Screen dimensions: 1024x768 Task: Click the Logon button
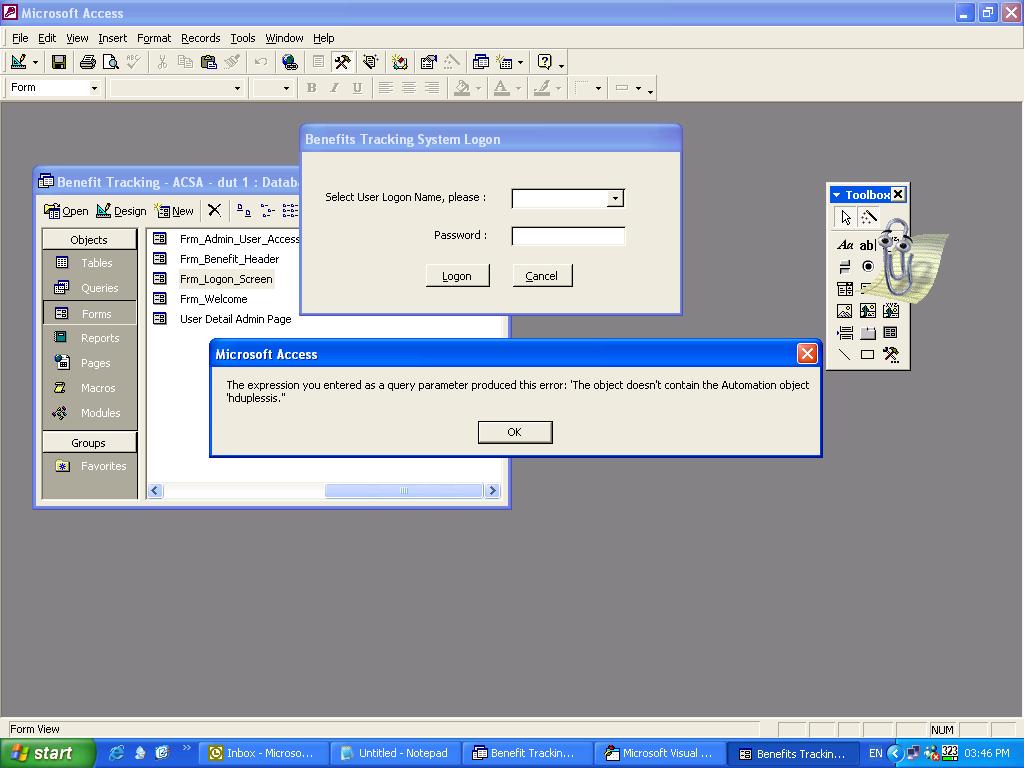pos(457,276)
